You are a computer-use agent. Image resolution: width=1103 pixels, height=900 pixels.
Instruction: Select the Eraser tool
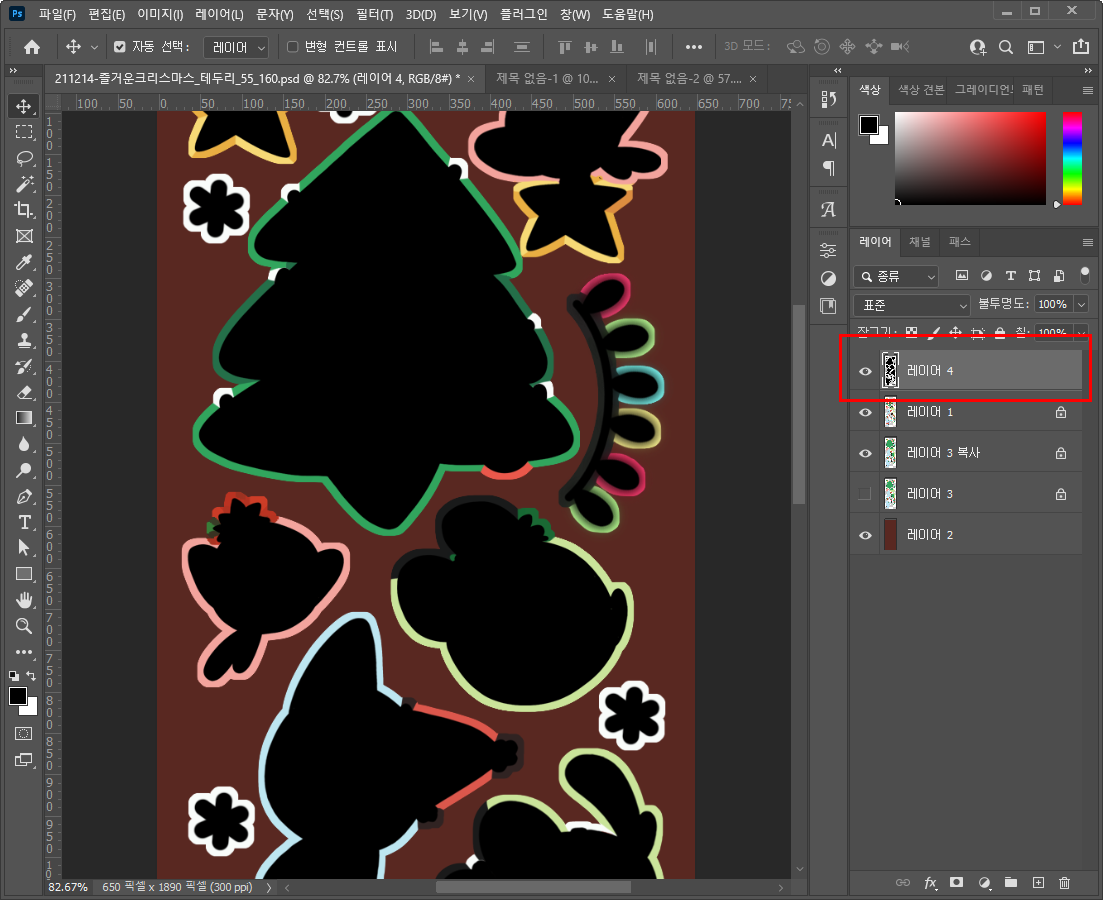[x=24, y=393]
